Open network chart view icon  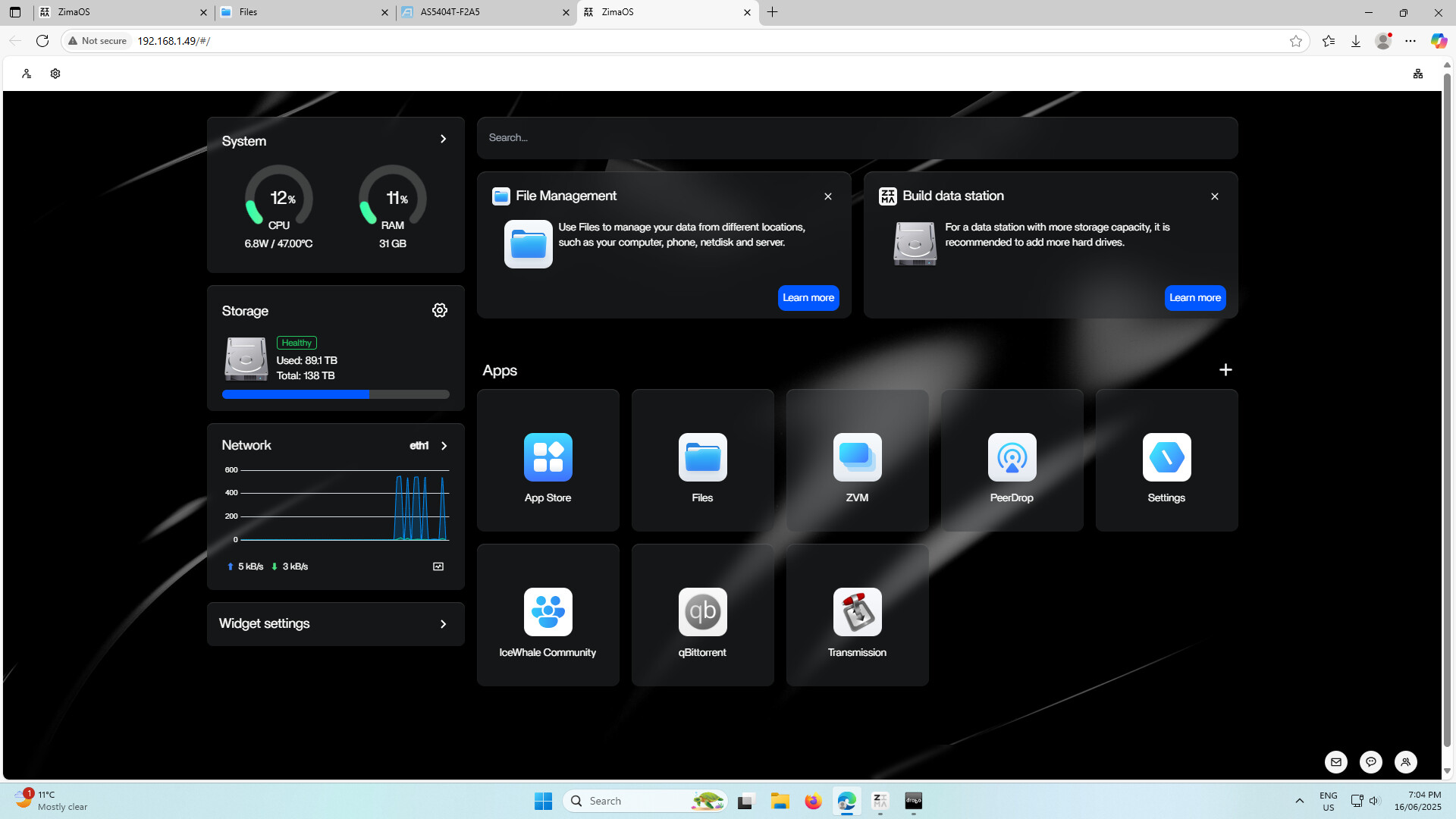pyautogui.click(x=438, y=566)
